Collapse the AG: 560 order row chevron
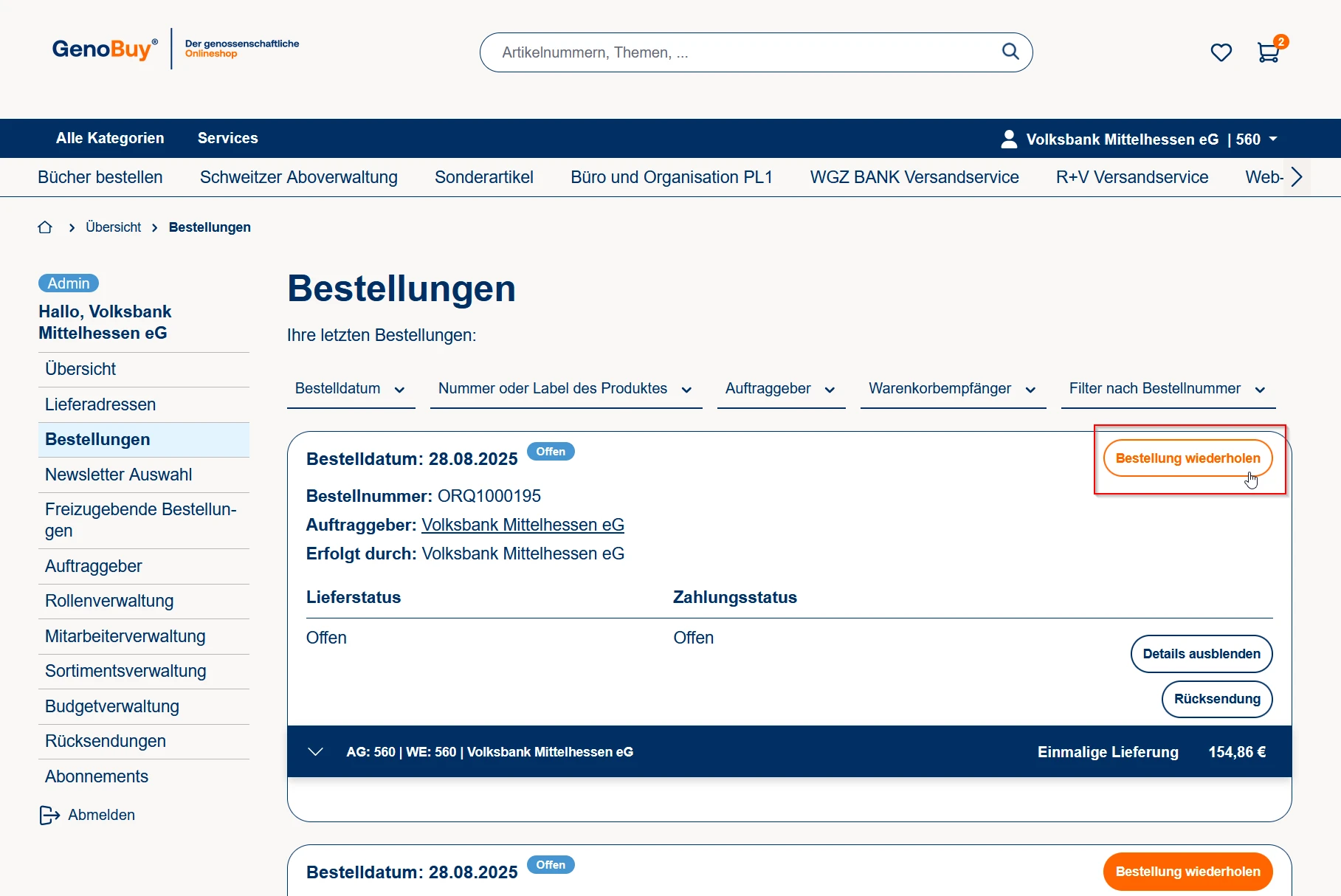 (x=316, y=752)
